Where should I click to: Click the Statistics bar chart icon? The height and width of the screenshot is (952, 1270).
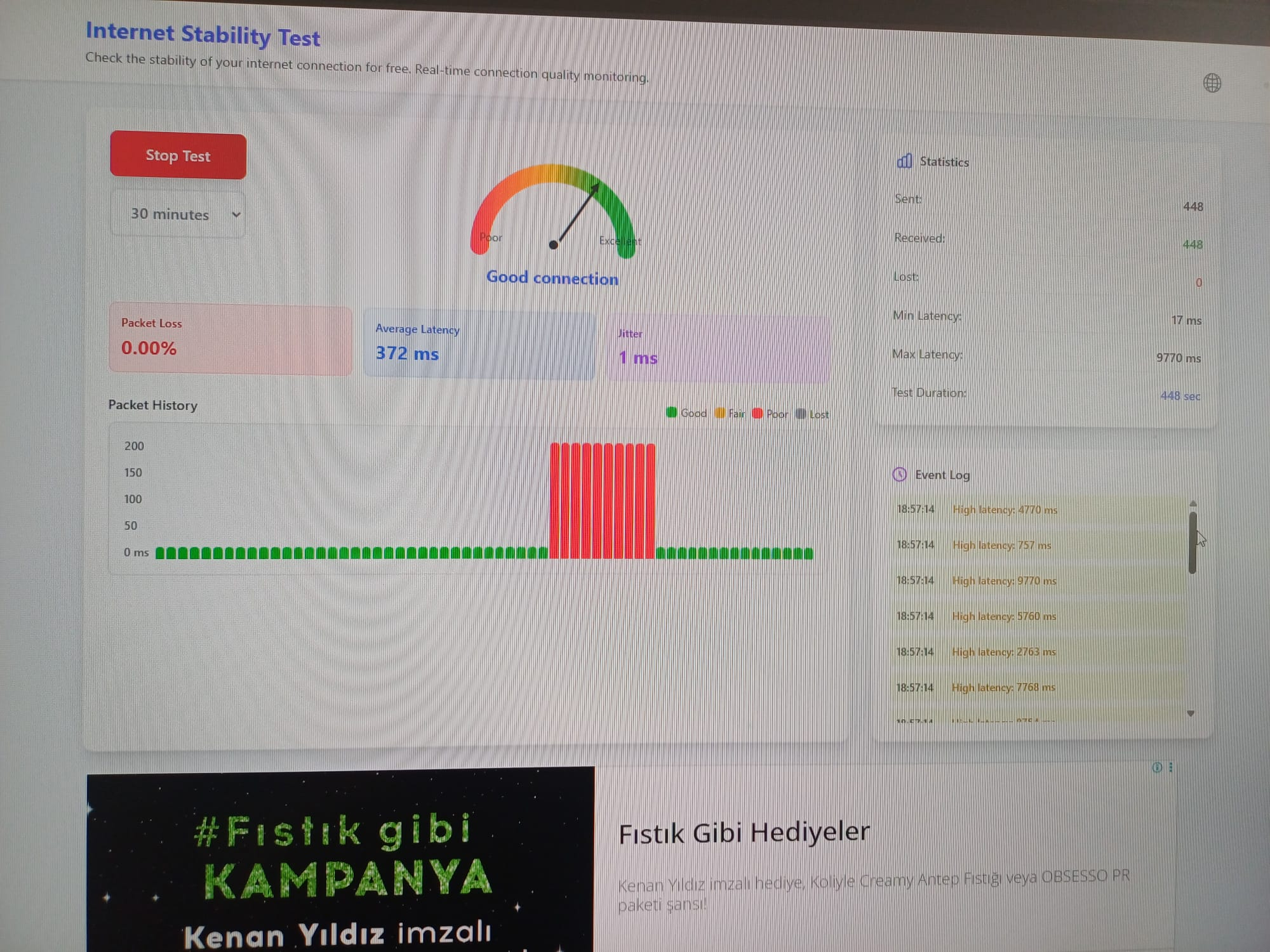[x=904, y=161]
